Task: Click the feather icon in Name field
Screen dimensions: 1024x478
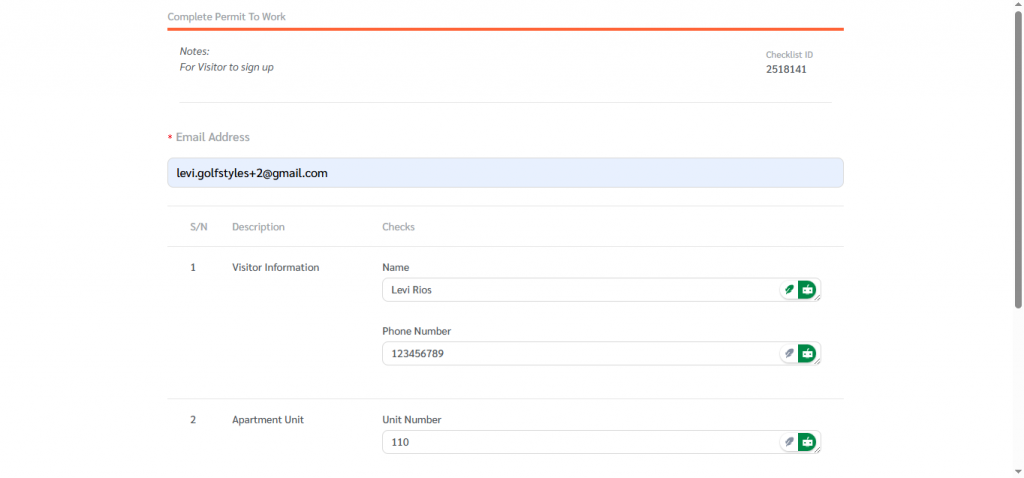Action: click(789, 290)
